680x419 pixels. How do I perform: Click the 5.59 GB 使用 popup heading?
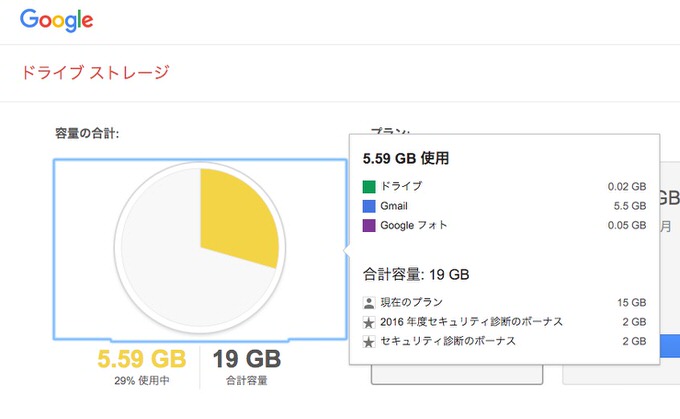click(x=406, y=158)
